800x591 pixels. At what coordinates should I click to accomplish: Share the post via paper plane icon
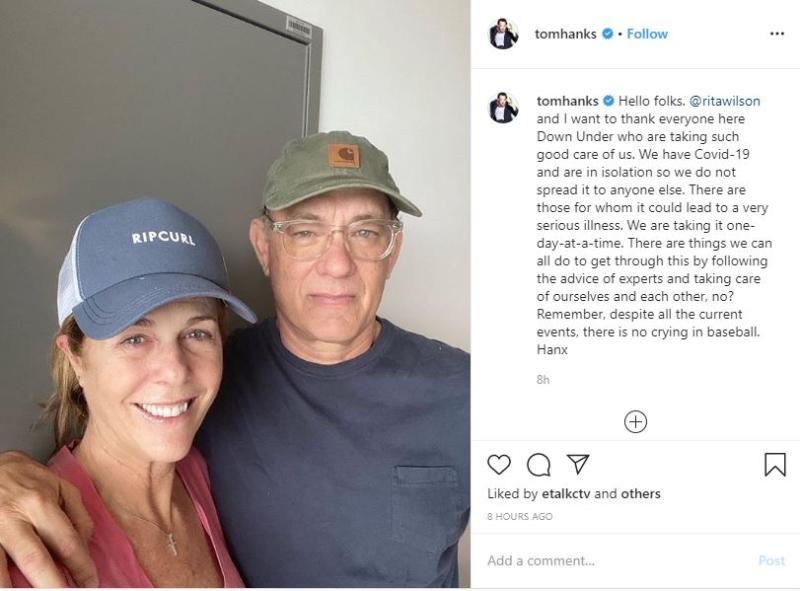(x=578, y=465)
